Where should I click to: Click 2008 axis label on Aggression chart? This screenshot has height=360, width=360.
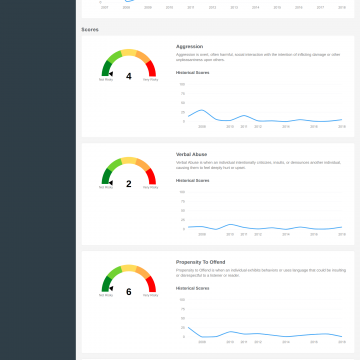(x=202, y=127)
